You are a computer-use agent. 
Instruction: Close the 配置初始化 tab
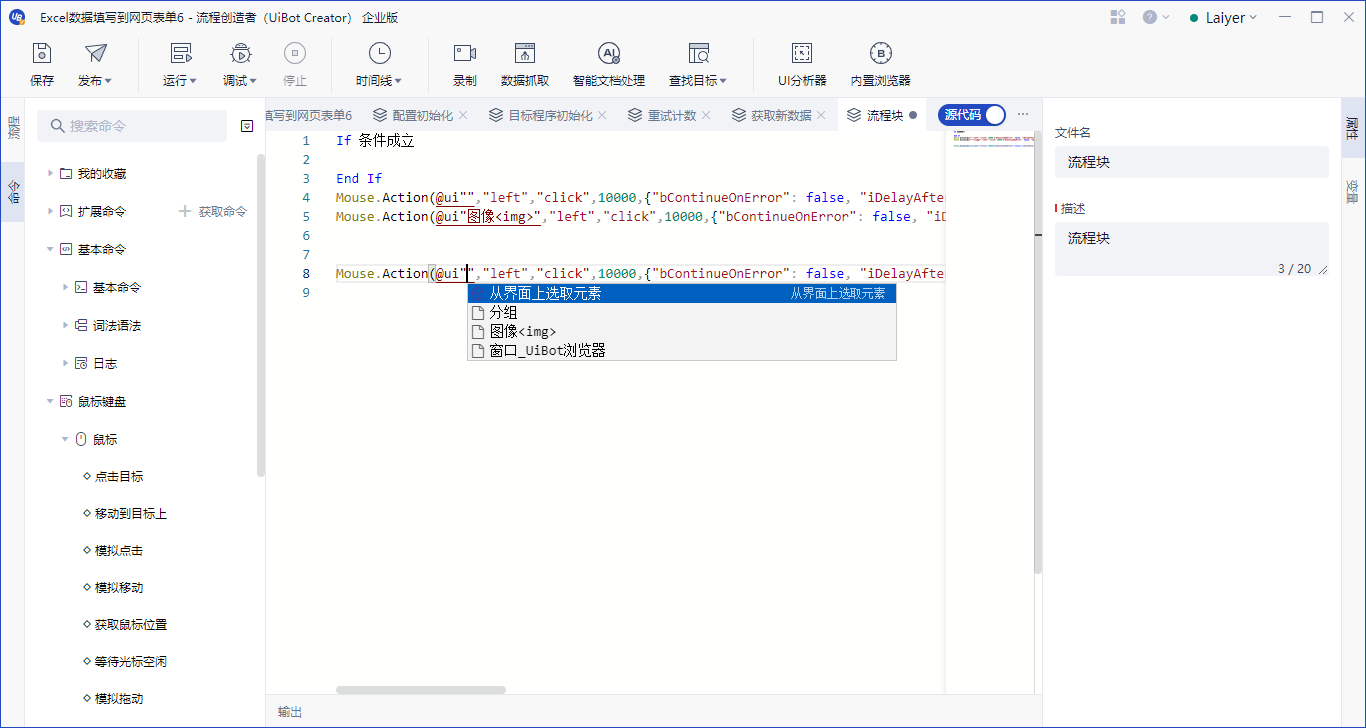click(x=462, y=115)
